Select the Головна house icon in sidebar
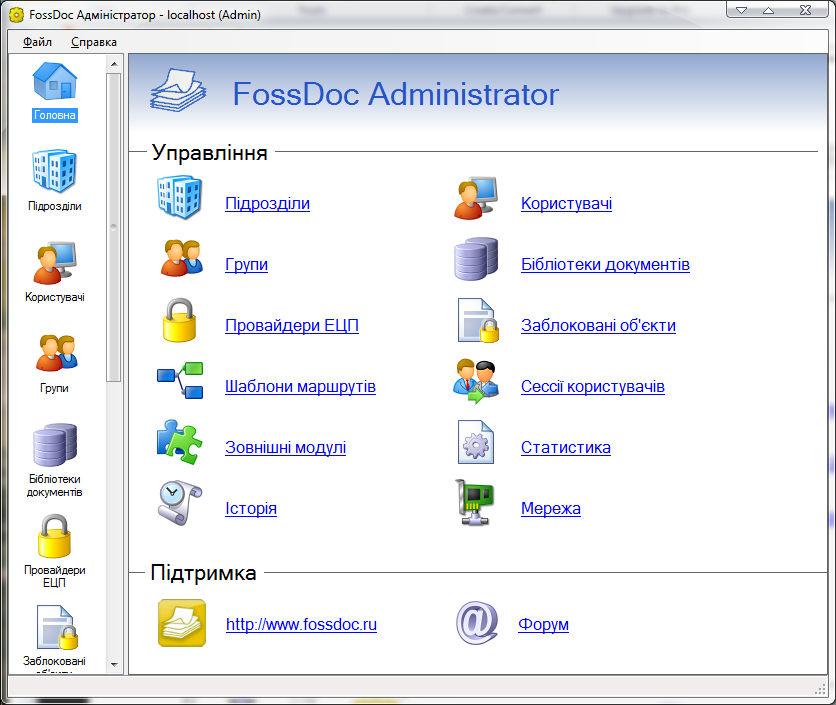Screen dimensions: 836x705 (x=54, y=81)
